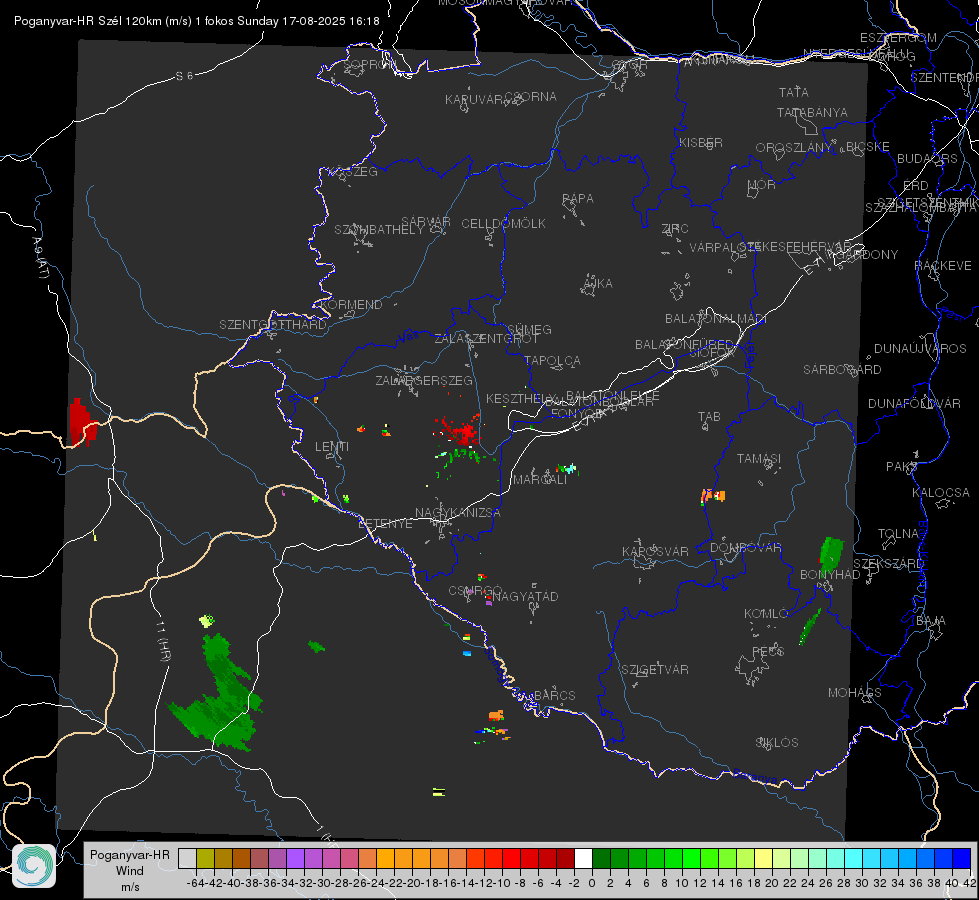The image size is (979, 900).
Task: Click the TAMASI town label
Action: click(759, 458)
